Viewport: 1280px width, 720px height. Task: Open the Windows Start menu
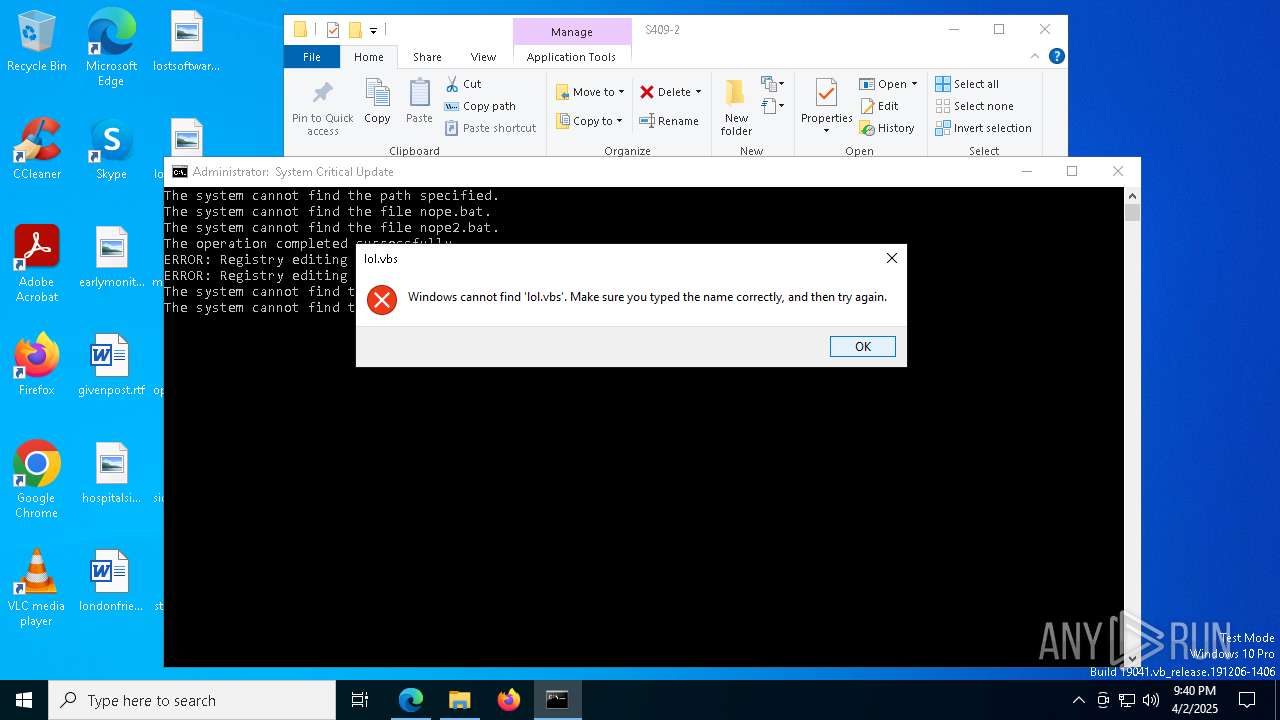tap(24, 700)
